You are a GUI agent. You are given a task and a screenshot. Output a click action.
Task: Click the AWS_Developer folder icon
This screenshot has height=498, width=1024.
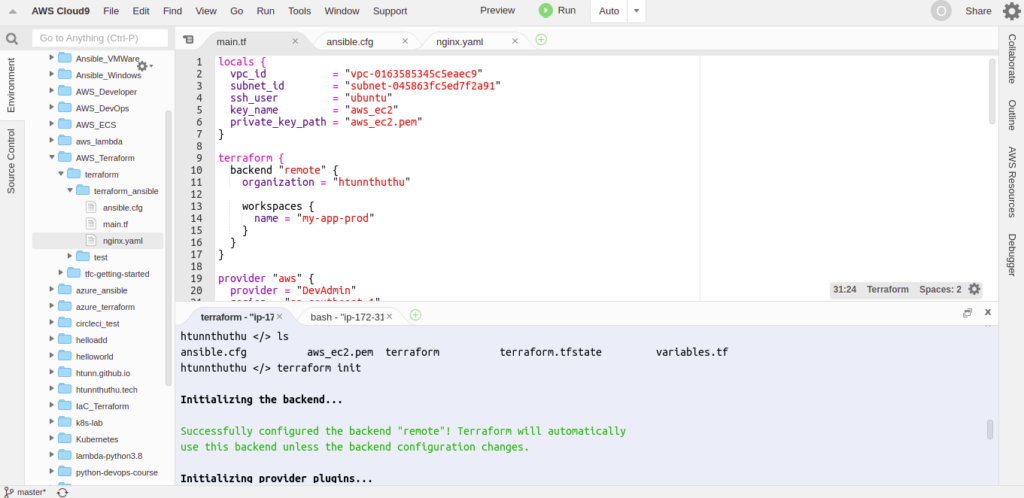point(65,91)
